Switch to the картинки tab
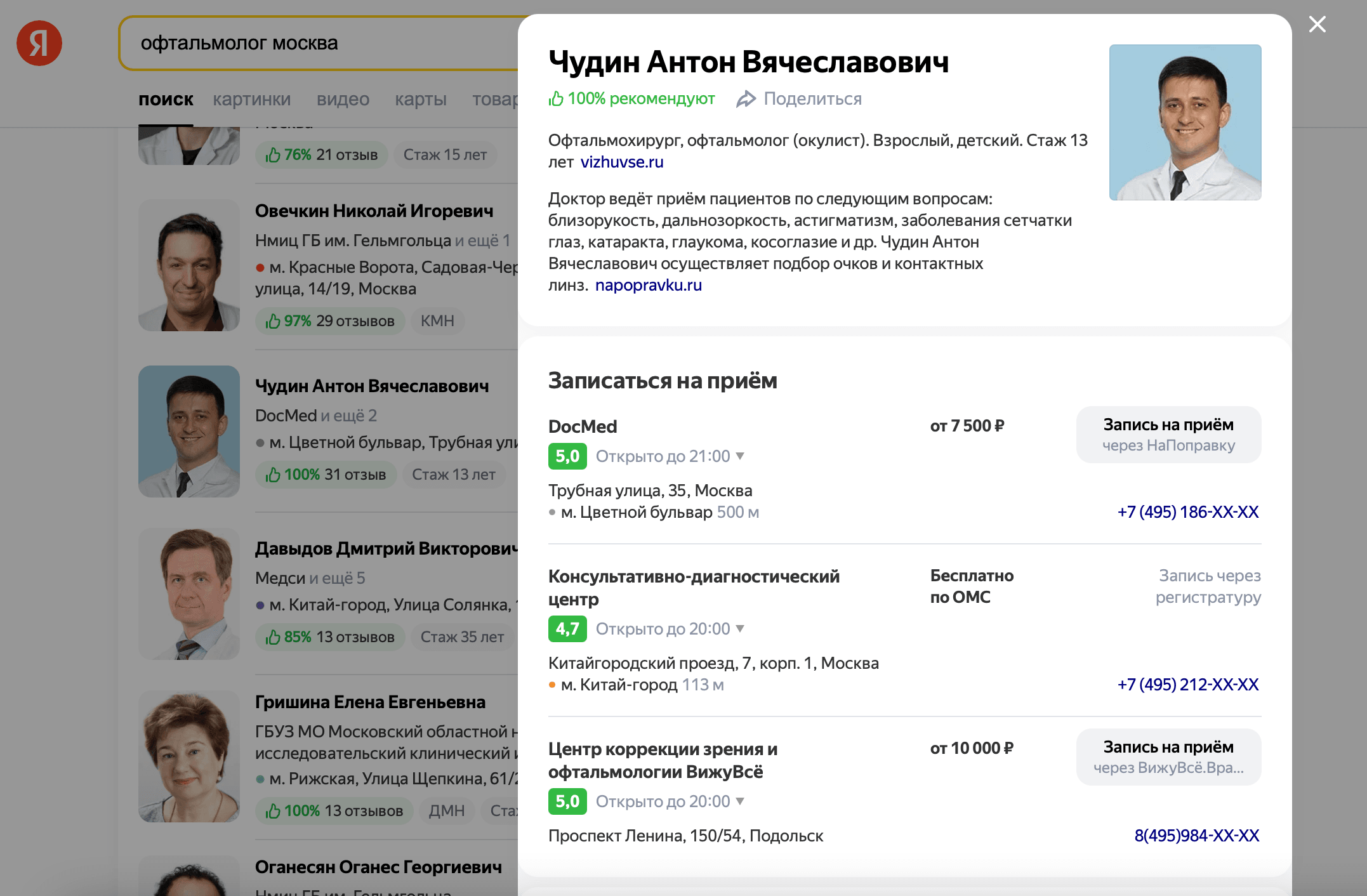 (x=252, y=100)
